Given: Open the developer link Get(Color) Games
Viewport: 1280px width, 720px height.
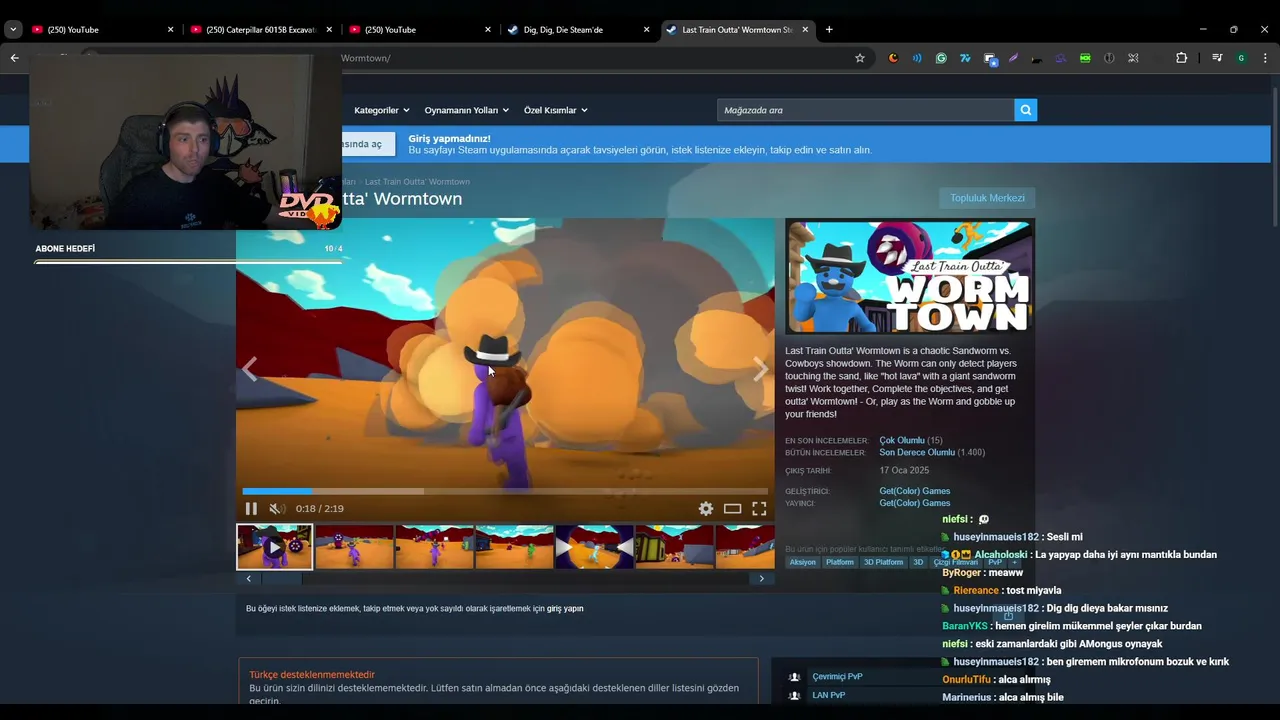Looking at the screenshot, I should (x=915, y=490).
